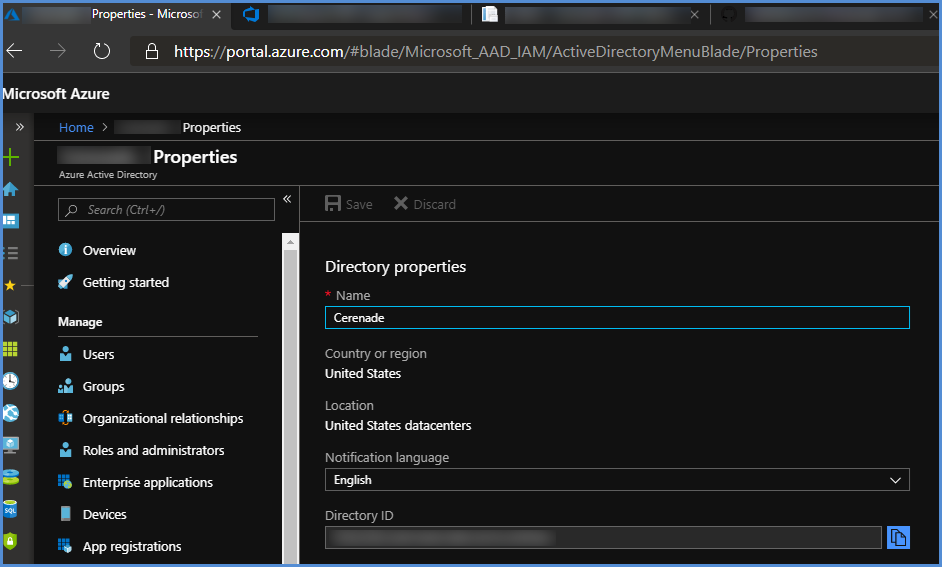This screenshot has height=567, width=942.
Task: Expand the Azure left sidebar with double chevron
Action: coord(20,127)
